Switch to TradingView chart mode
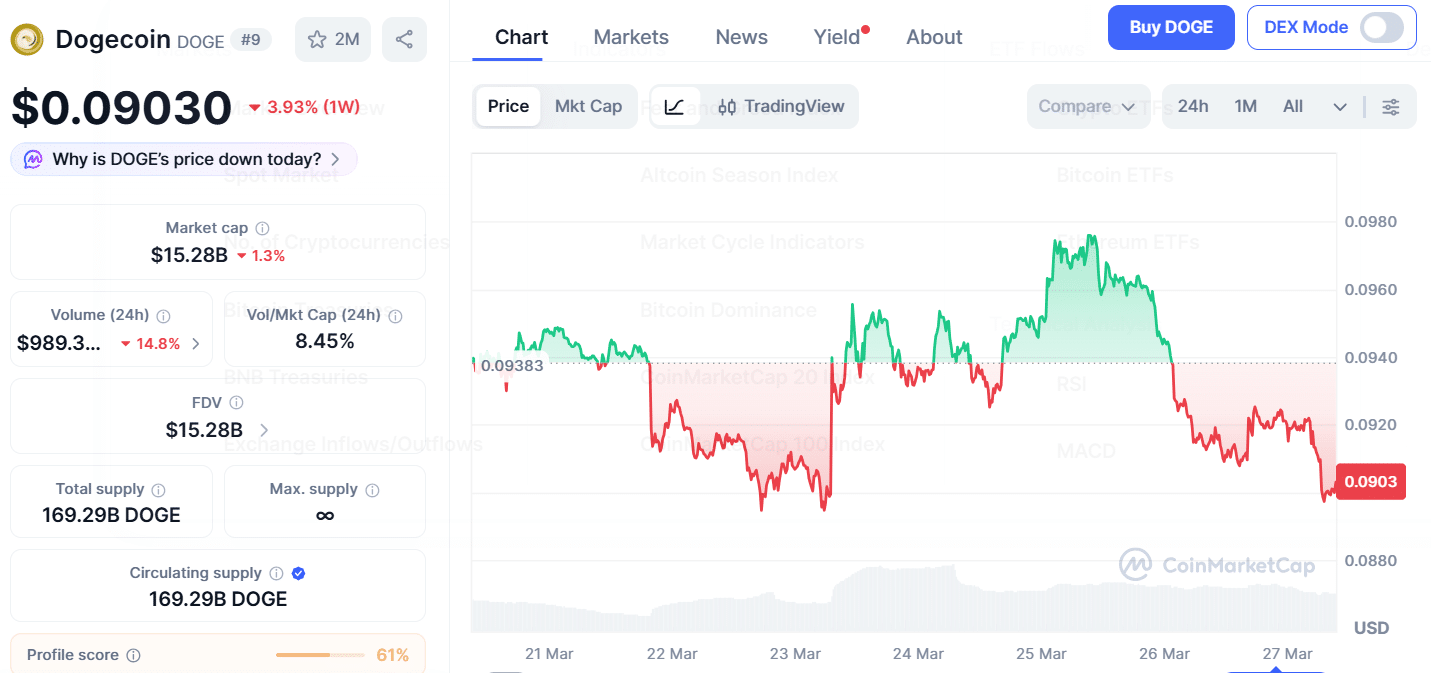Image resolution: width=1431 pixels, height=673 pixels. coord(782,107)
